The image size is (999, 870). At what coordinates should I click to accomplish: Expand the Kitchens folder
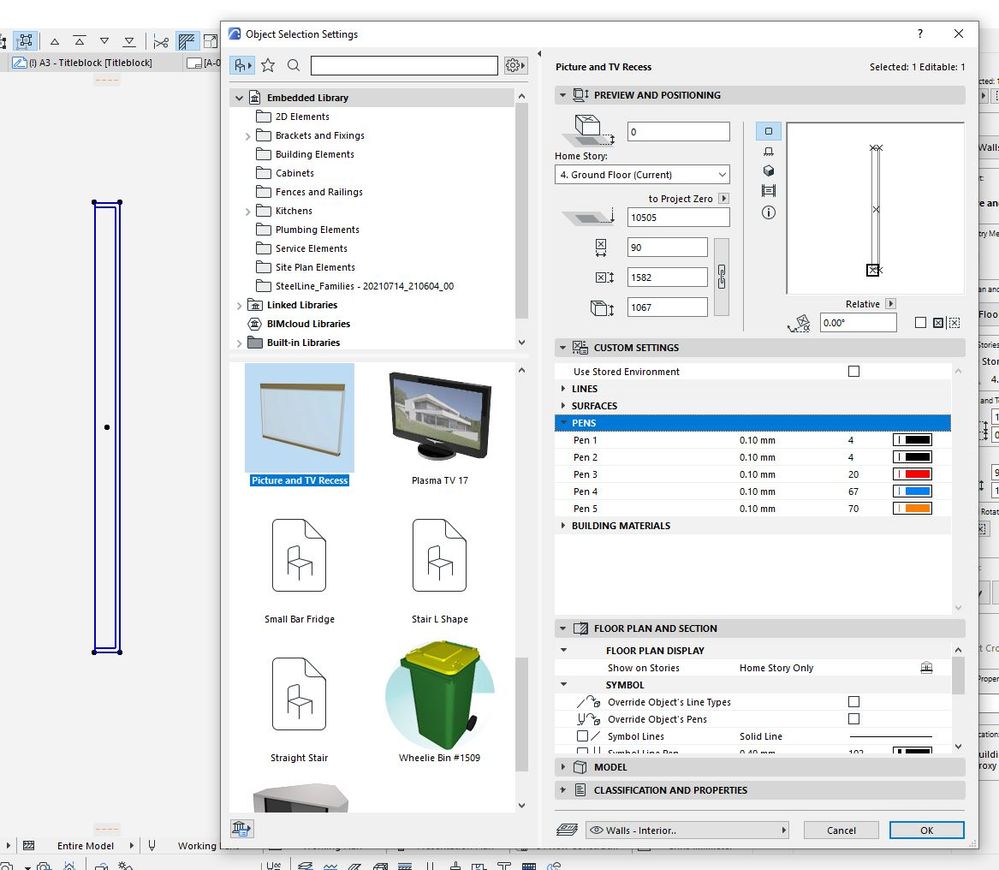click(248, 211)
